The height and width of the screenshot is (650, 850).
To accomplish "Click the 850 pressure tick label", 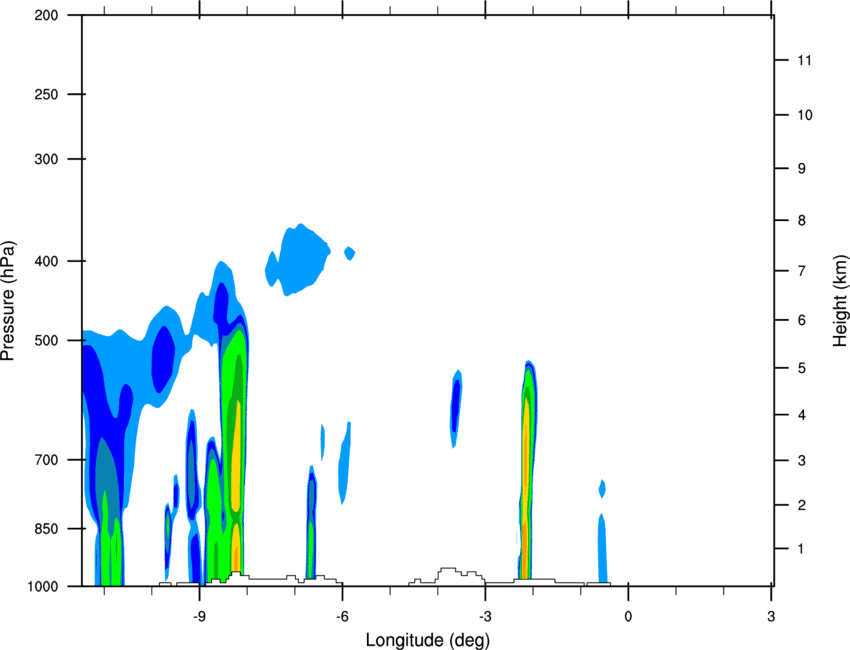I will (46, 529).
